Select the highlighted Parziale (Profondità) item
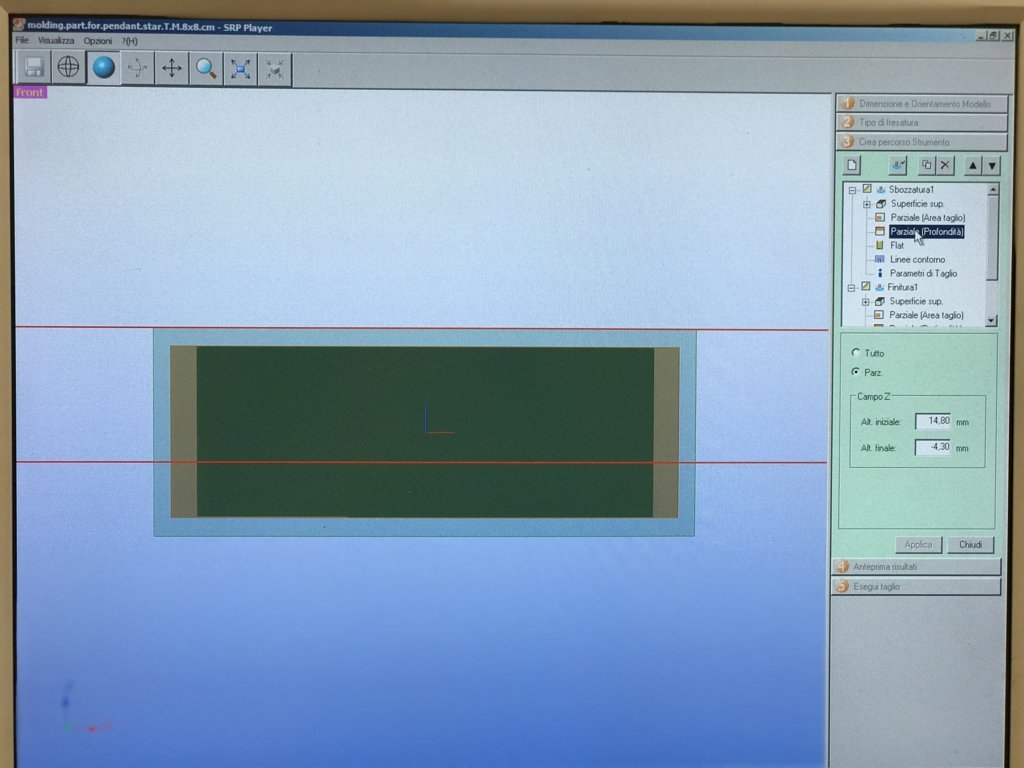 point(927,232)
